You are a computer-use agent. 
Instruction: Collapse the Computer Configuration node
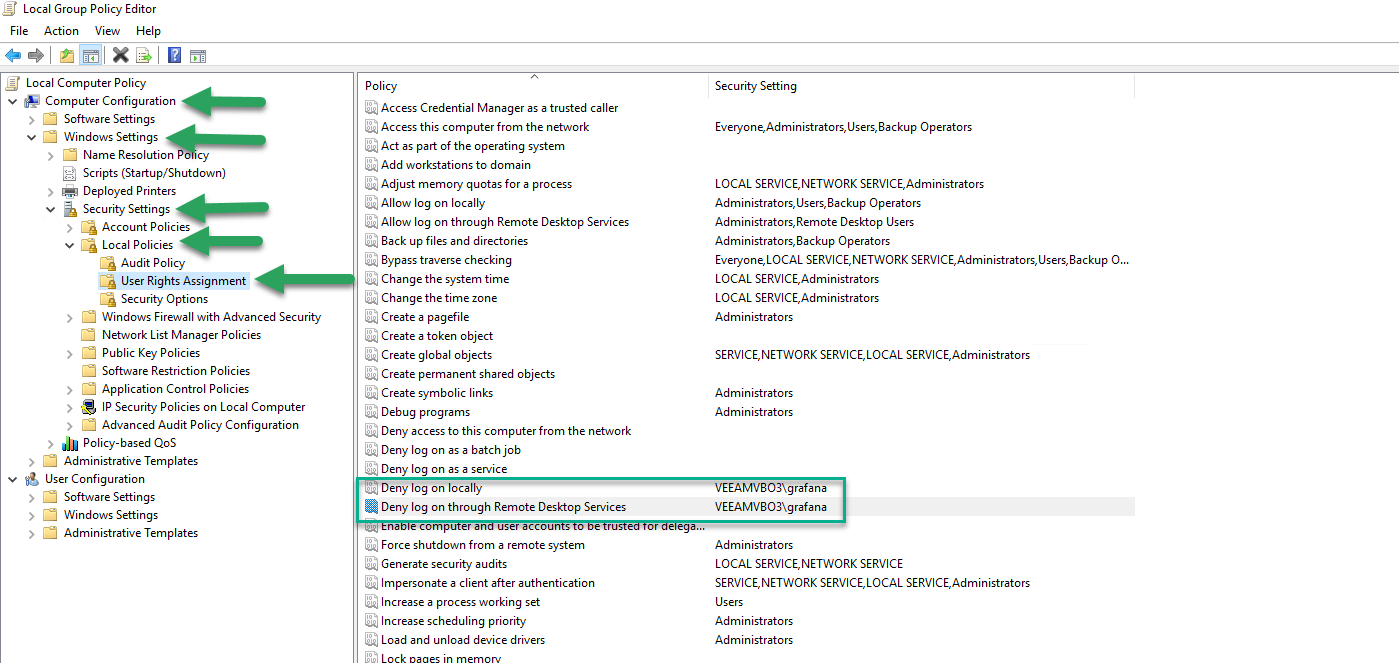coord(12,101)
